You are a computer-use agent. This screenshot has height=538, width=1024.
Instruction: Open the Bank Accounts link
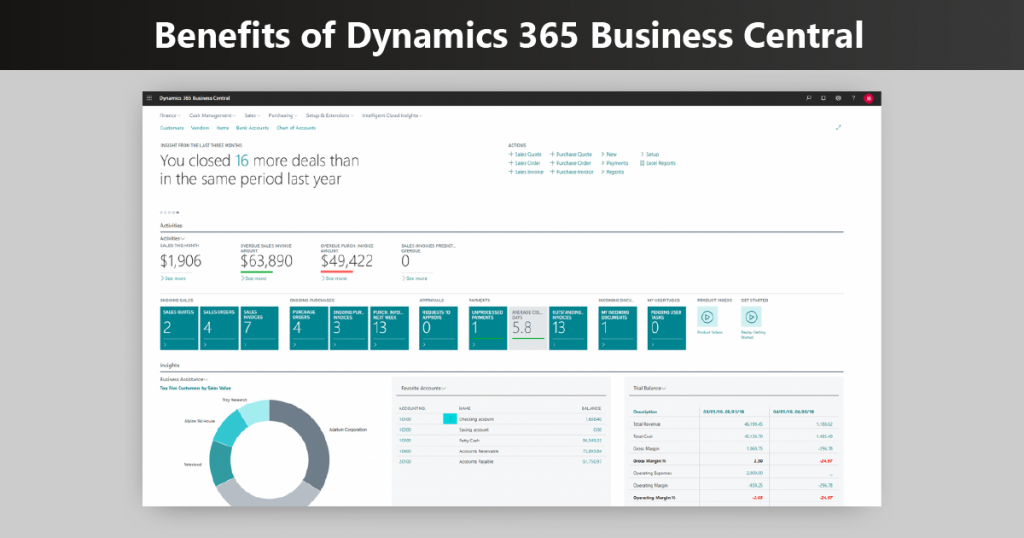pyautogui.click(x=252, y=128)
